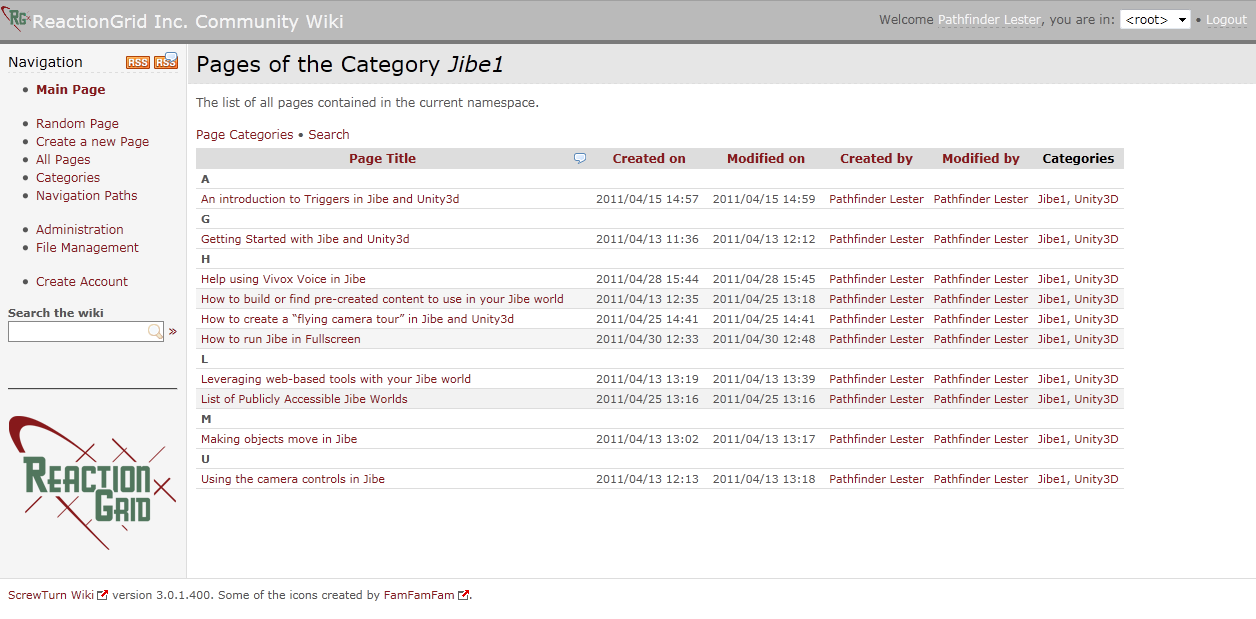Click the double-arrow advanced search icon
This screenshot has height=619, width=1256.
point(173,331)
